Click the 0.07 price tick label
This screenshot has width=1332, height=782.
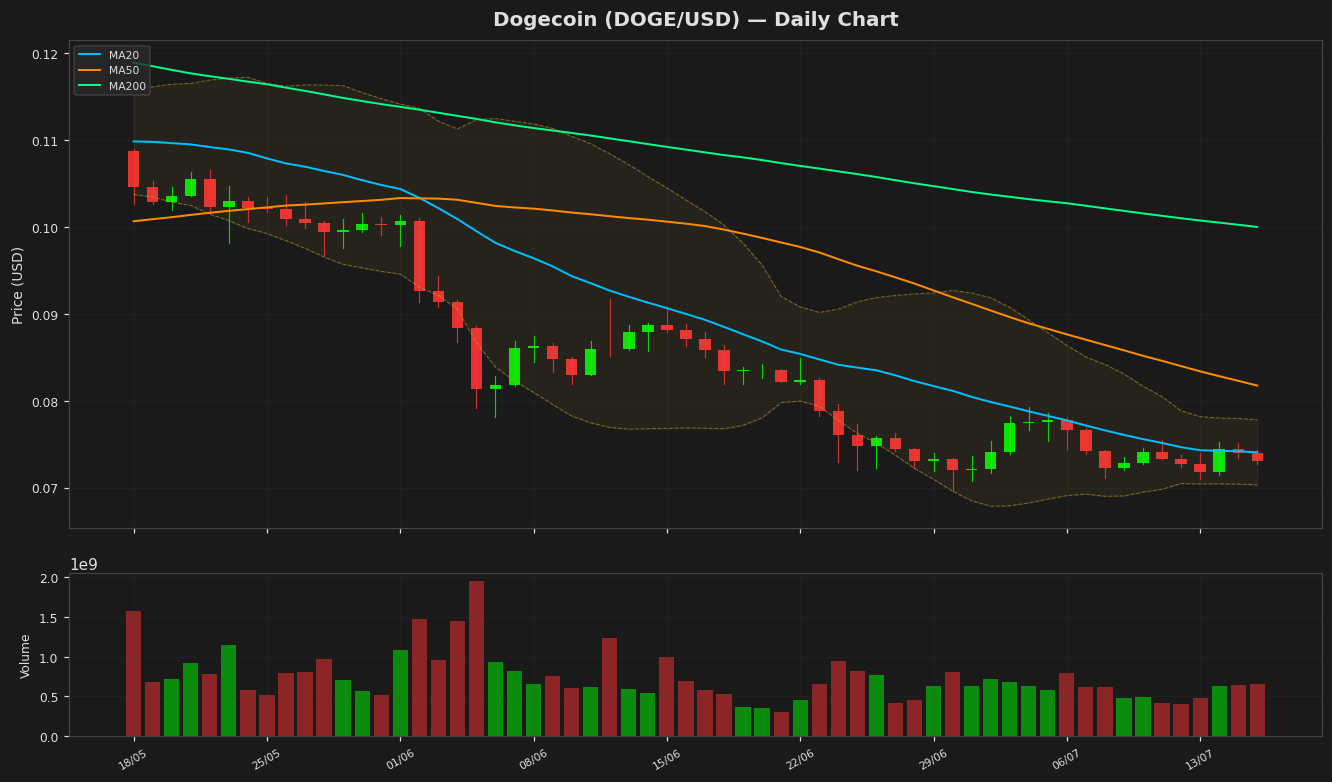tap(43, 488)
